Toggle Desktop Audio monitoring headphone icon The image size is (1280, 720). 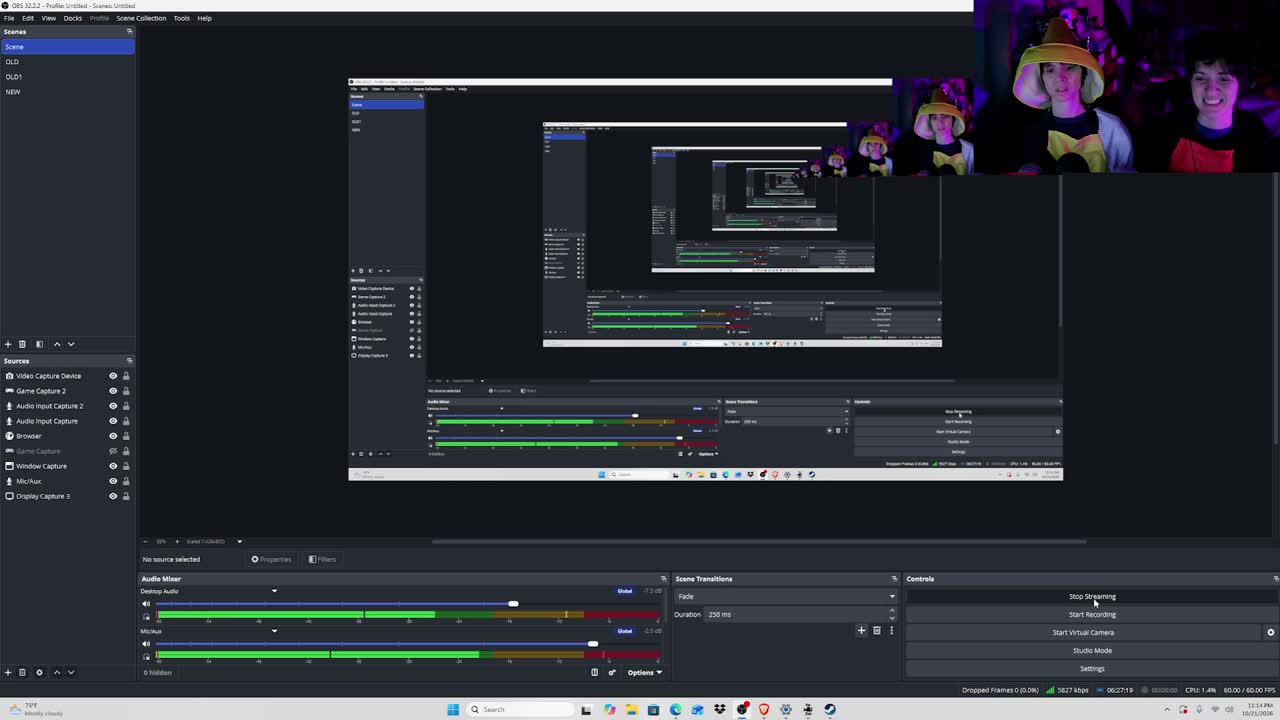(146, 616)
